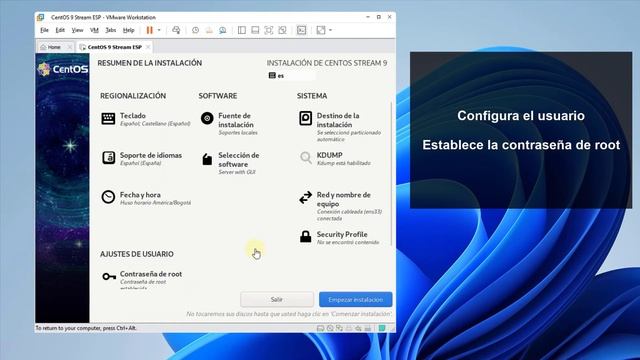The height and width of the screenshot is (360, 640).
Task: Open the Edit menu
Action: tap(60, 30)
